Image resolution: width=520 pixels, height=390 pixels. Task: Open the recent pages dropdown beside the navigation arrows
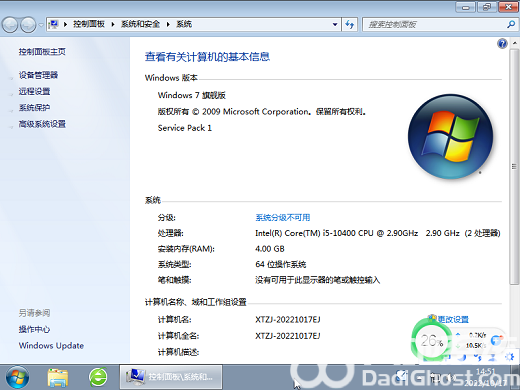click(x=41, y=25)
